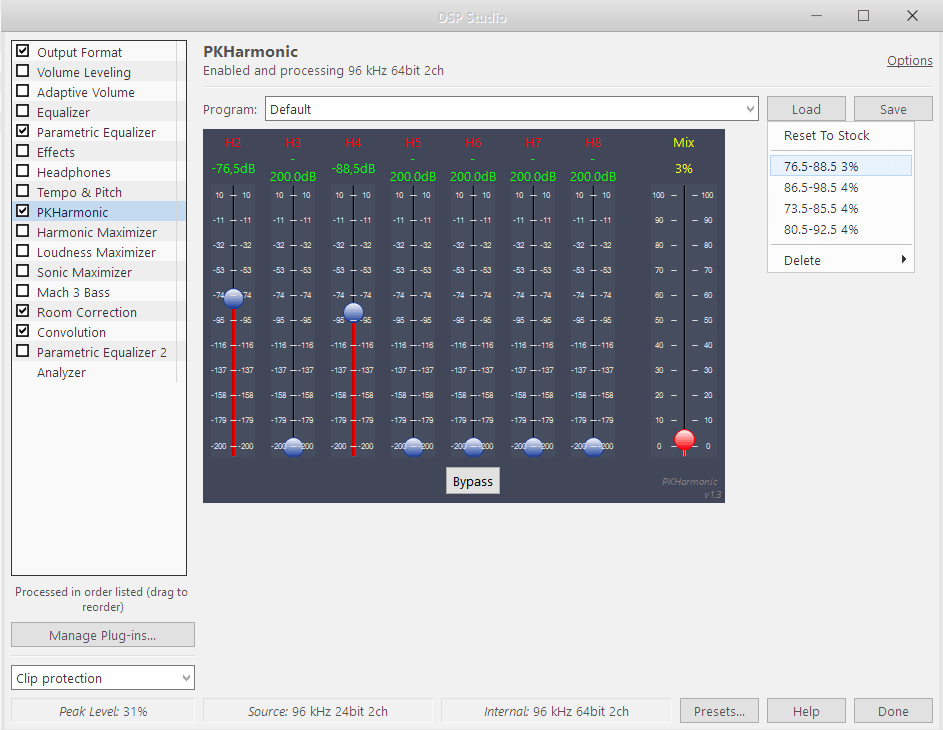Open Manage Plug-ins

coord(103,635)
